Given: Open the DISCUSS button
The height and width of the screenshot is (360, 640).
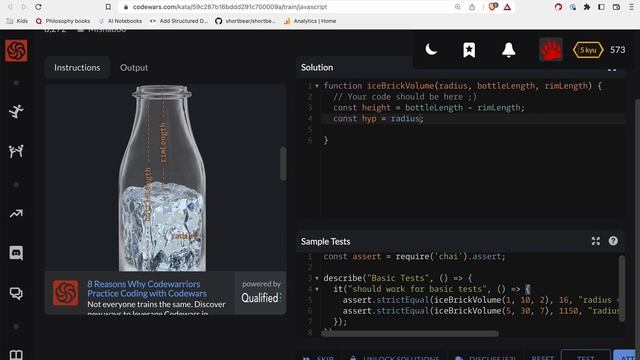Looking at the screenshot, I should tap(486, 357).
